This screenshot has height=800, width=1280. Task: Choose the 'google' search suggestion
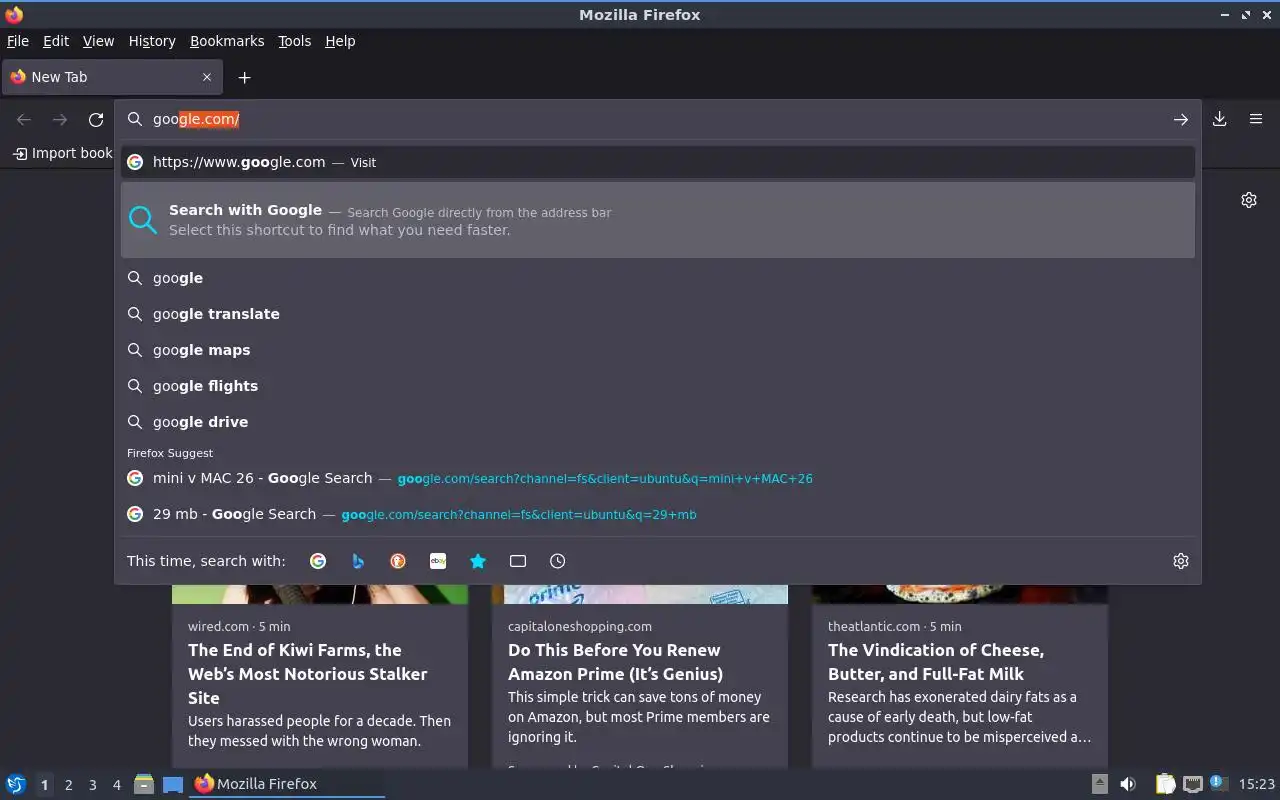658,278
